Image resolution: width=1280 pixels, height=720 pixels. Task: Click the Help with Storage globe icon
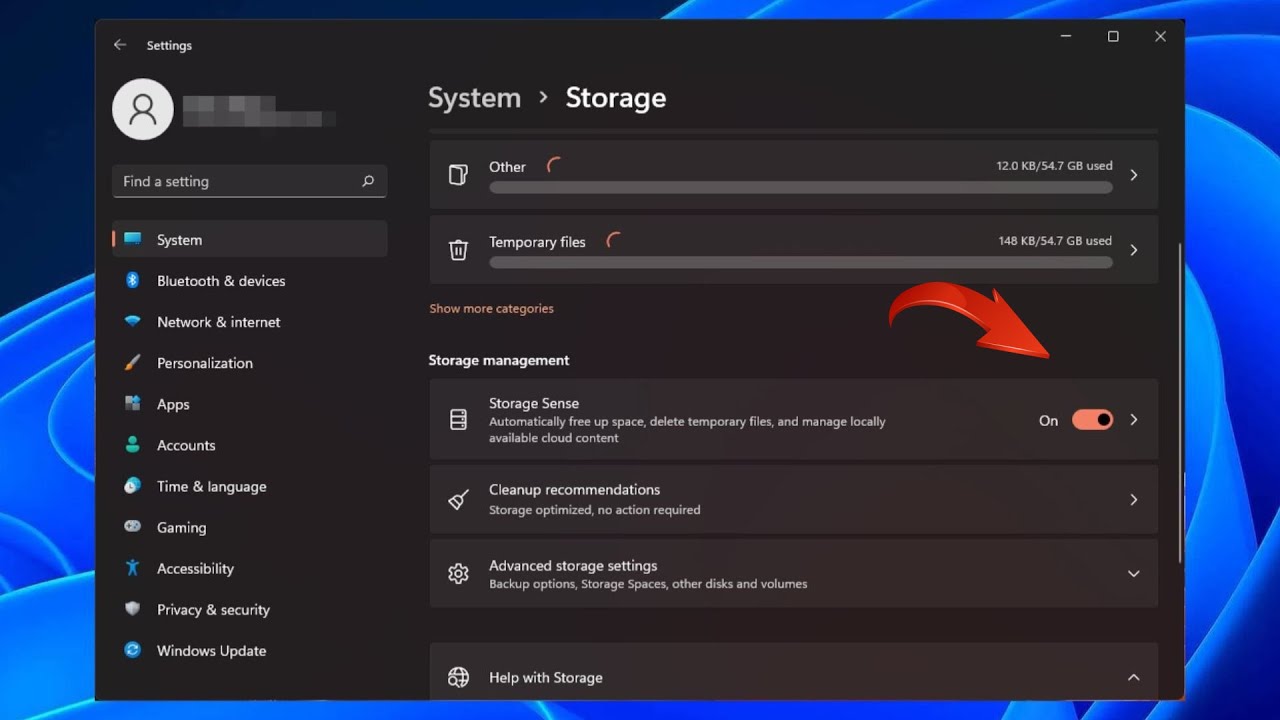(458, 678)
